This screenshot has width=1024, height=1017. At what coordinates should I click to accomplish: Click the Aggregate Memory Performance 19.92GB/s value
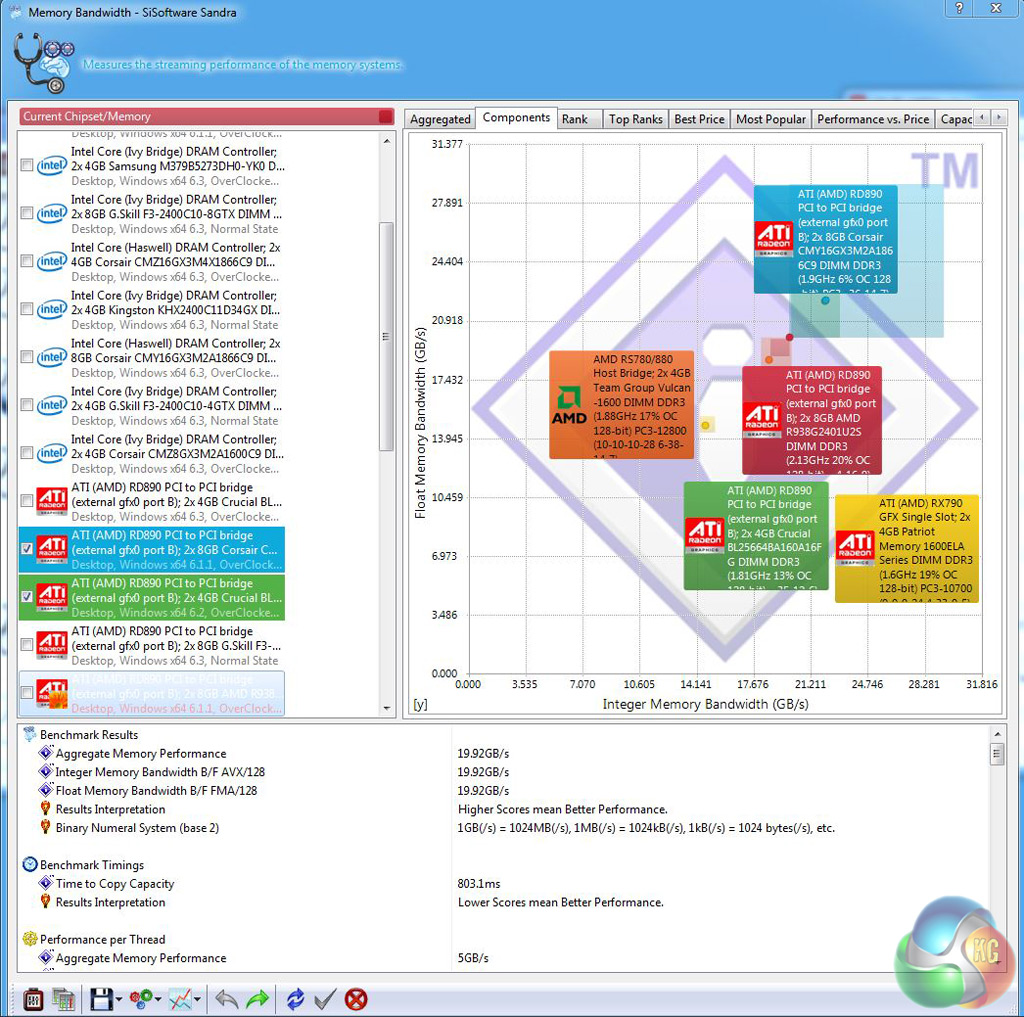483,753
